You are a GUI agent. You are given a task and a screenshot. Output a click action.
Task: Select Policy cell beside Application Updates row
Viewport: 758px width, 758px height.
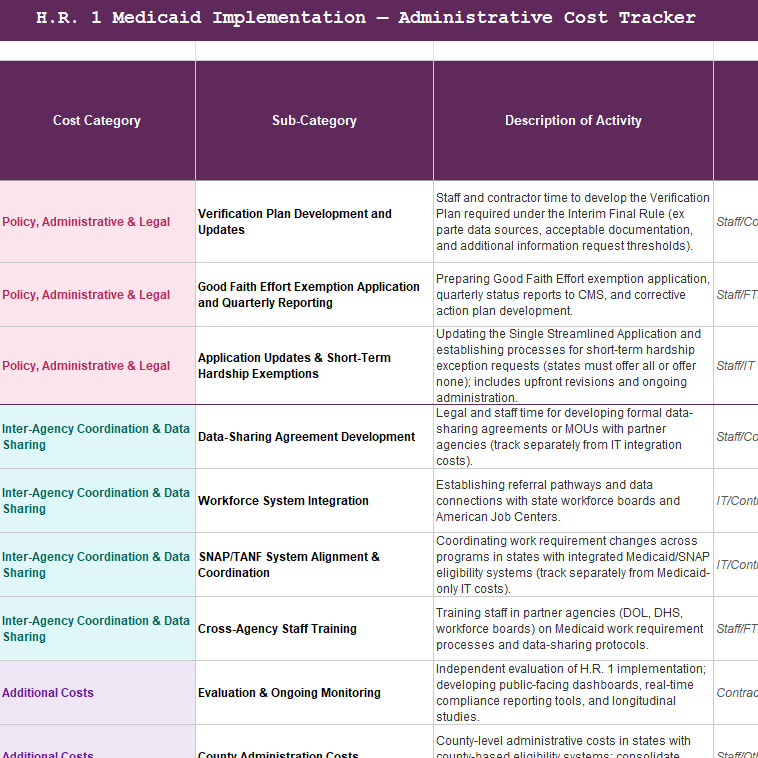(x=97, y=365)
